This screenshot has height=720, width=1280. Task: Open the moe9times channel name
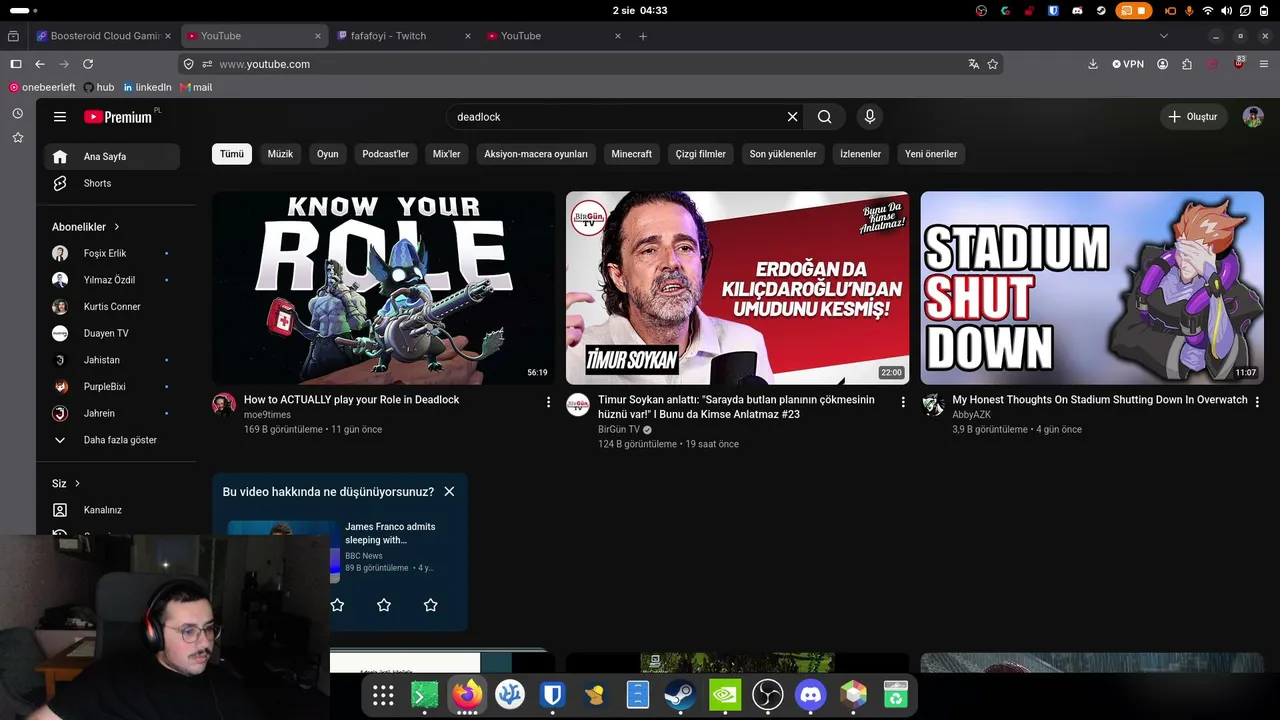point(267,415)
